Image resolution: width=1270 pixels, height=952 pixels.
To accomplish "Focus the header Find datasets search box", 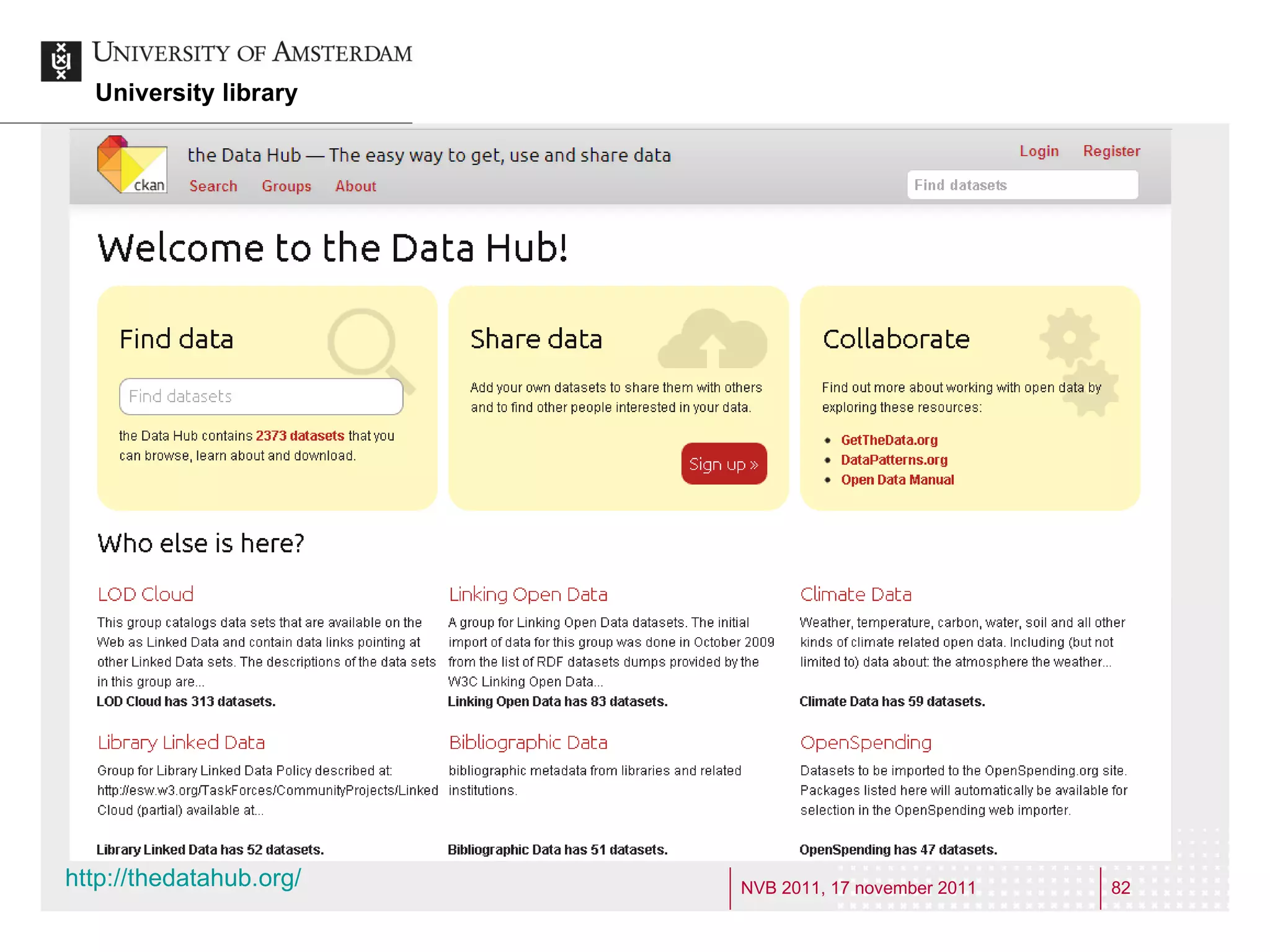I will (1023, 185).
